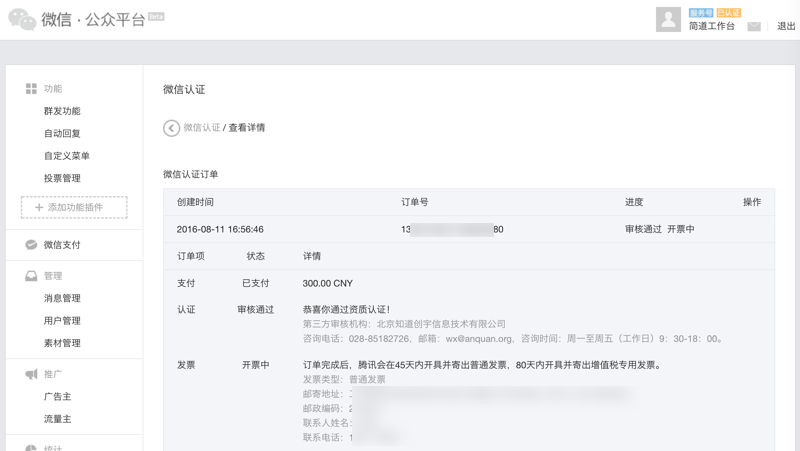Click account name 简道工作台
The width and height of the screenshot is (800, 451).
point(712,26)
